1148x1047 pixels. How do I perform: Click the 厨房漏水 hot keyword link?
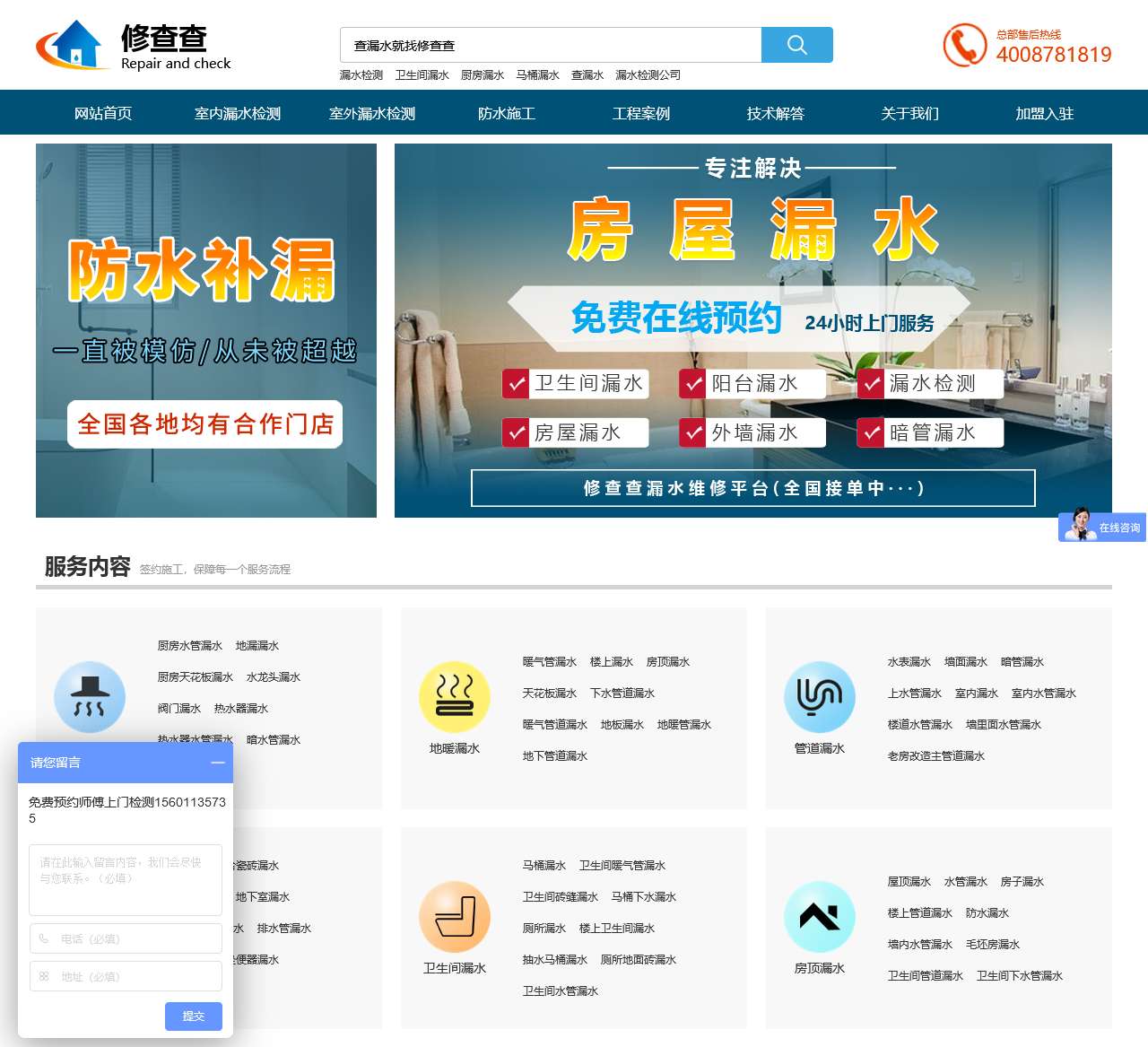click(483, 75)
